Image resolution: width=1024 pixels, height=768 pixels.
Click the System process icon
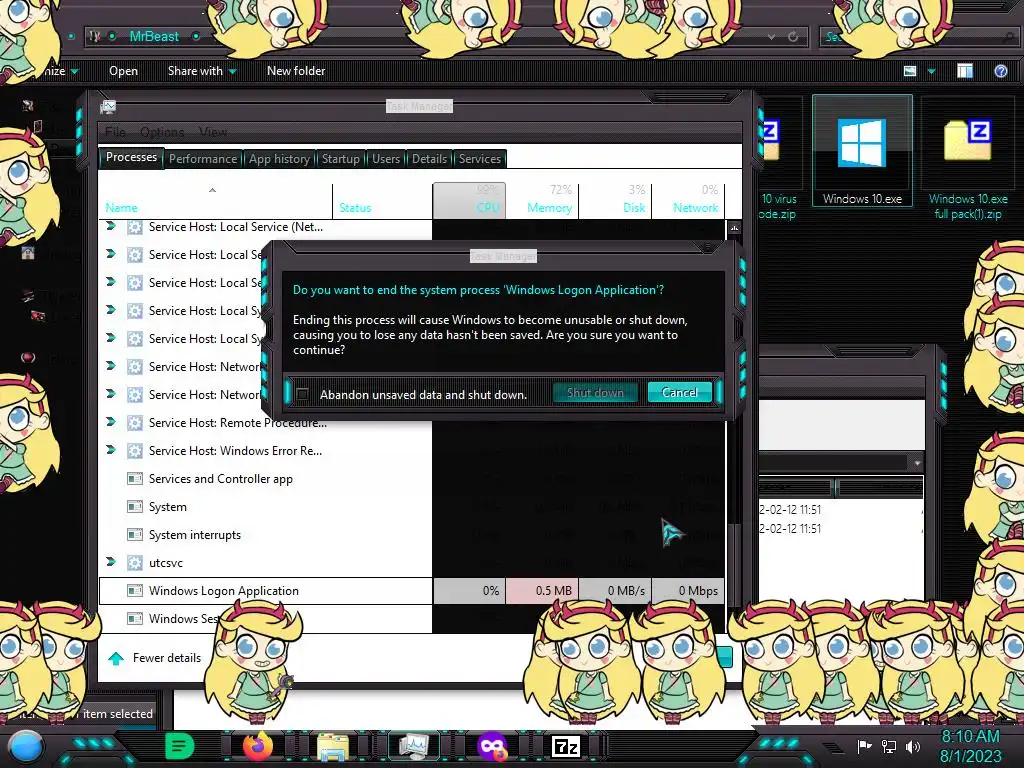pos(135,507)
